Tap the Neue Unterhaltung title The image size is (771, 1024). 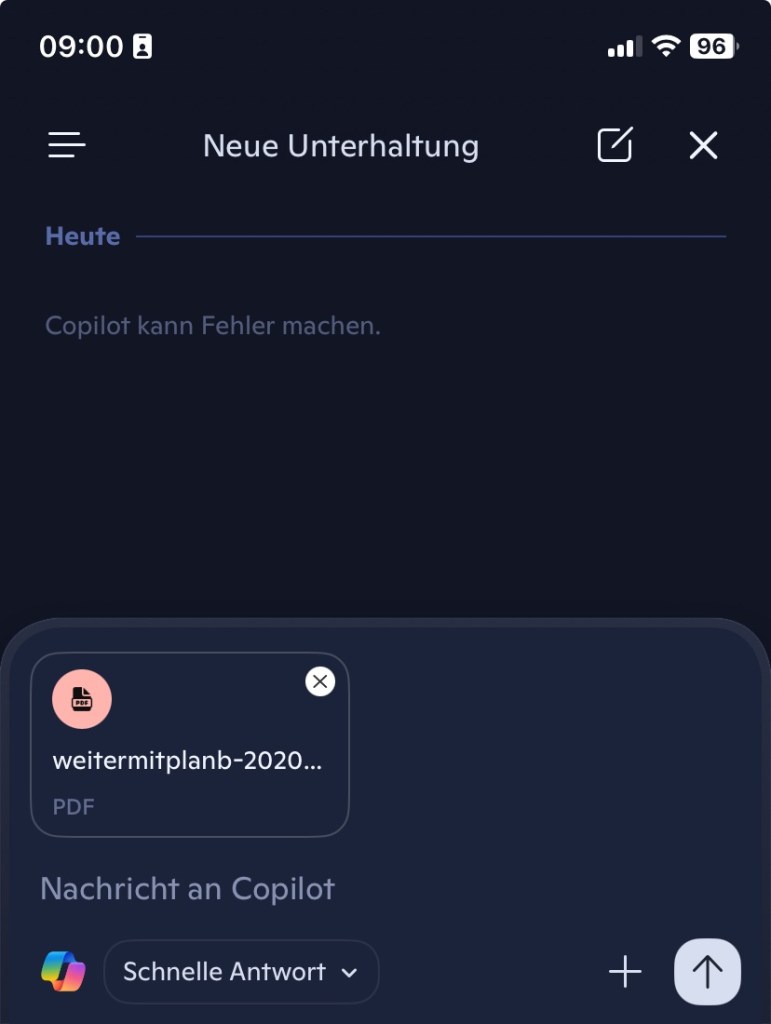point(341,146)
